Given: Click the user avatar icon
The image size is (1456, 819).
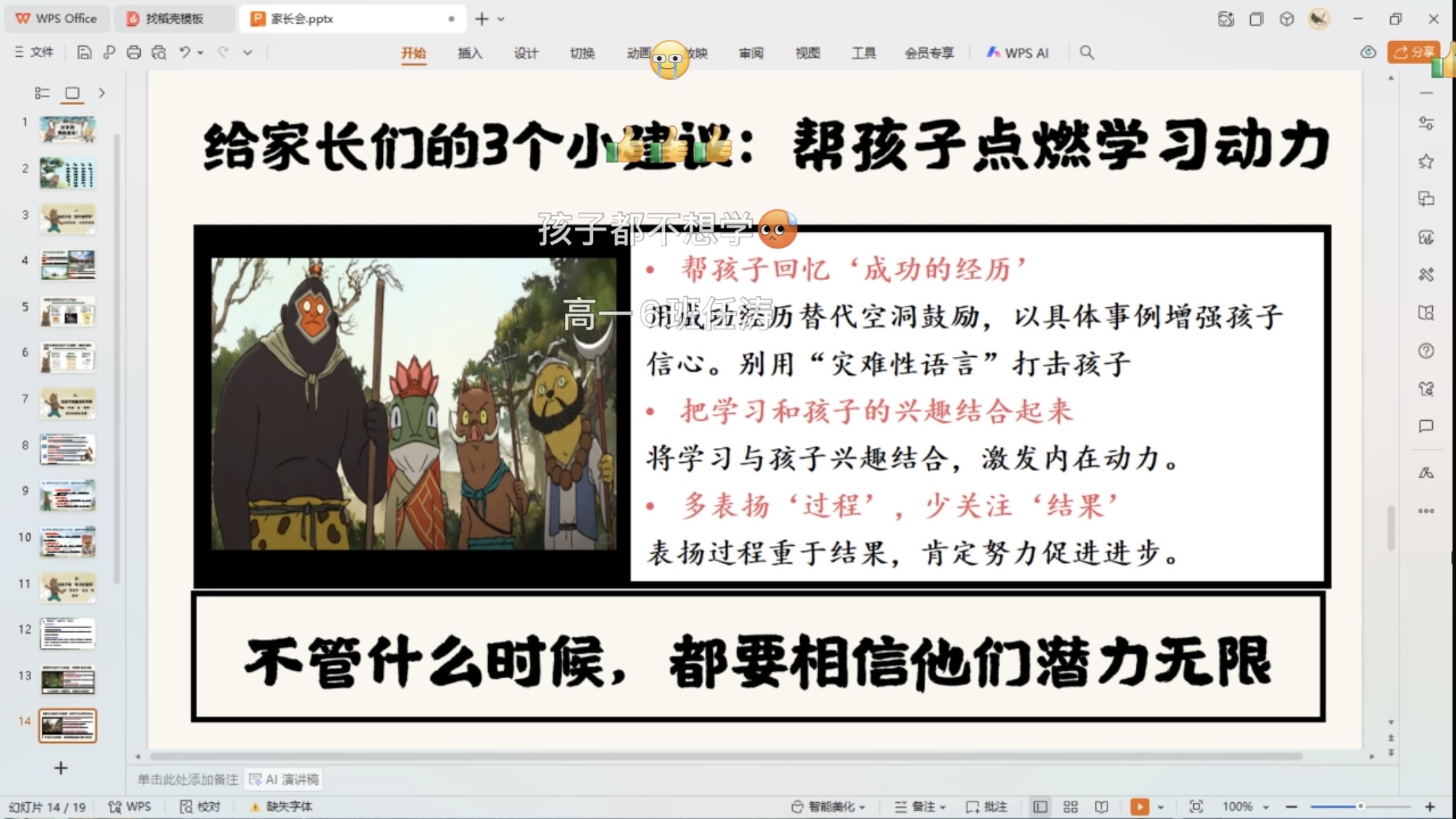Looking at the screenshot, I should click(1319, 19).
